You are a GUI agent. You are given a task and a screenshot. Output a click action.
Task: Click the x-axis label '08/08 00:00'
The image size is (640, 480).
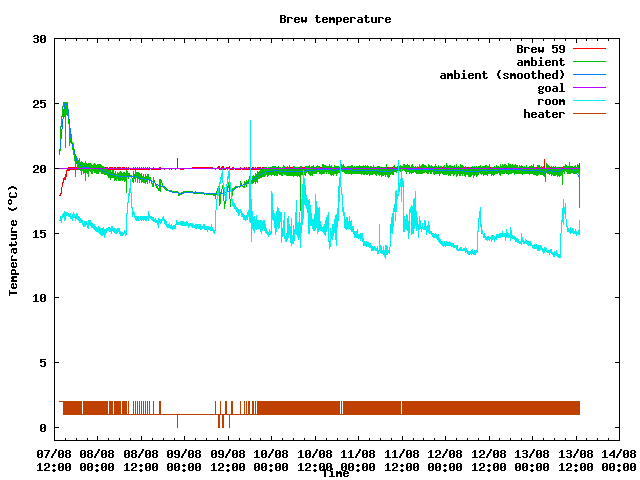coord(97,460)
